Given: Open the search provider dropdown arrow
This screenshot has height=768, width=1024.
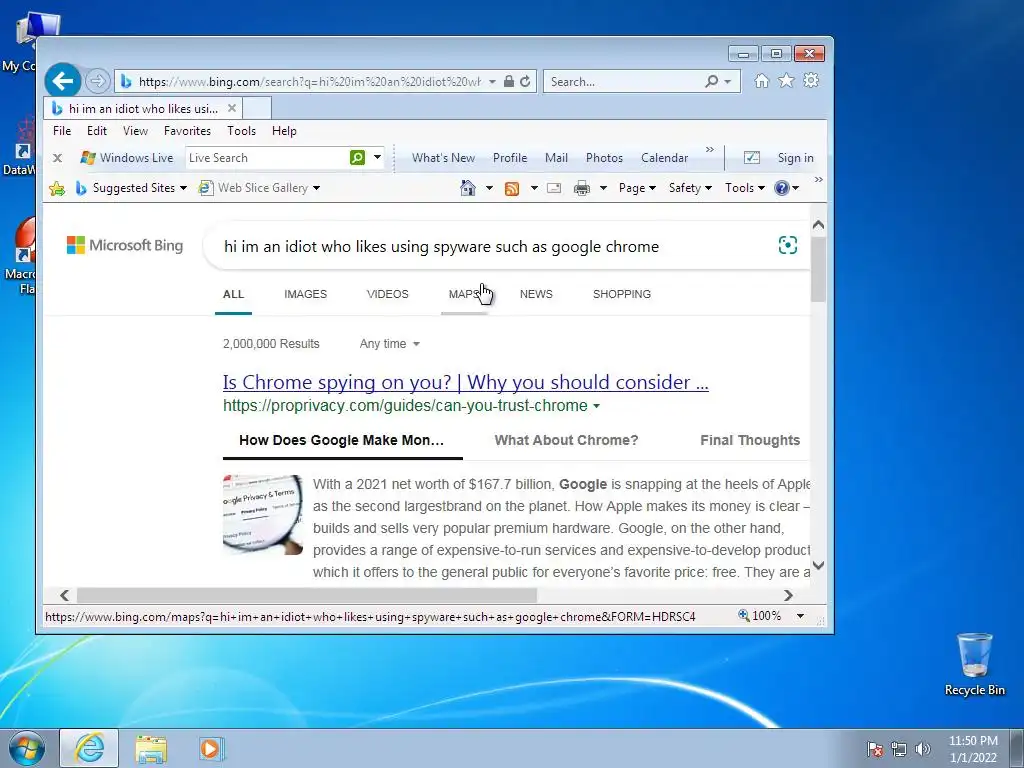Looking at the screenshot, I should coord(728,82).
